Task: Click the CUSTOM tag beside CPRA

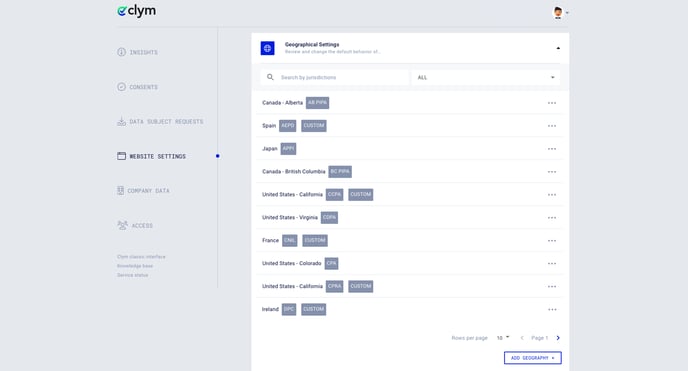Action: (x=361, y=286)
